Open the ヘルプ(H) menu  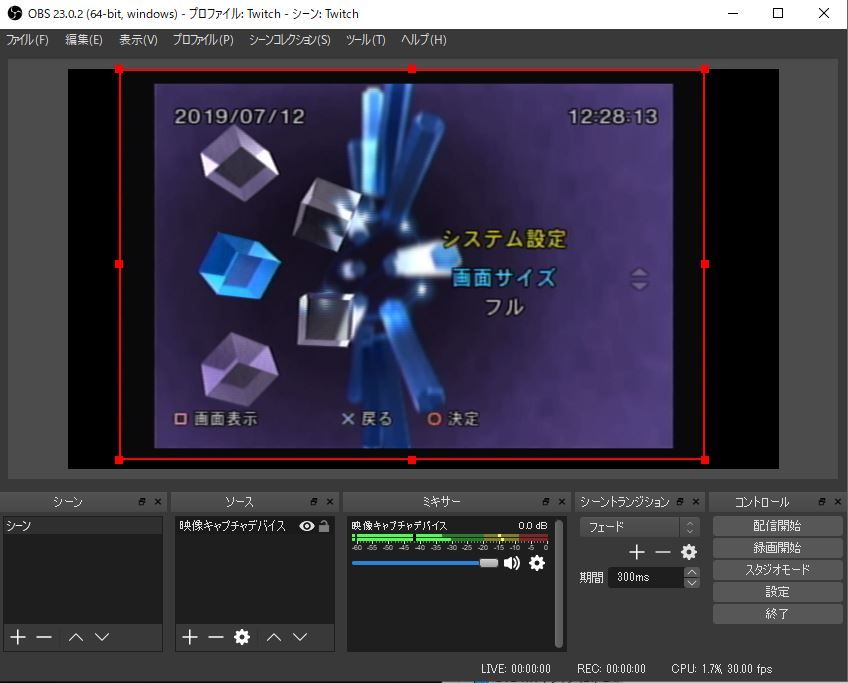pyautogui.click(x=423, y=39)
